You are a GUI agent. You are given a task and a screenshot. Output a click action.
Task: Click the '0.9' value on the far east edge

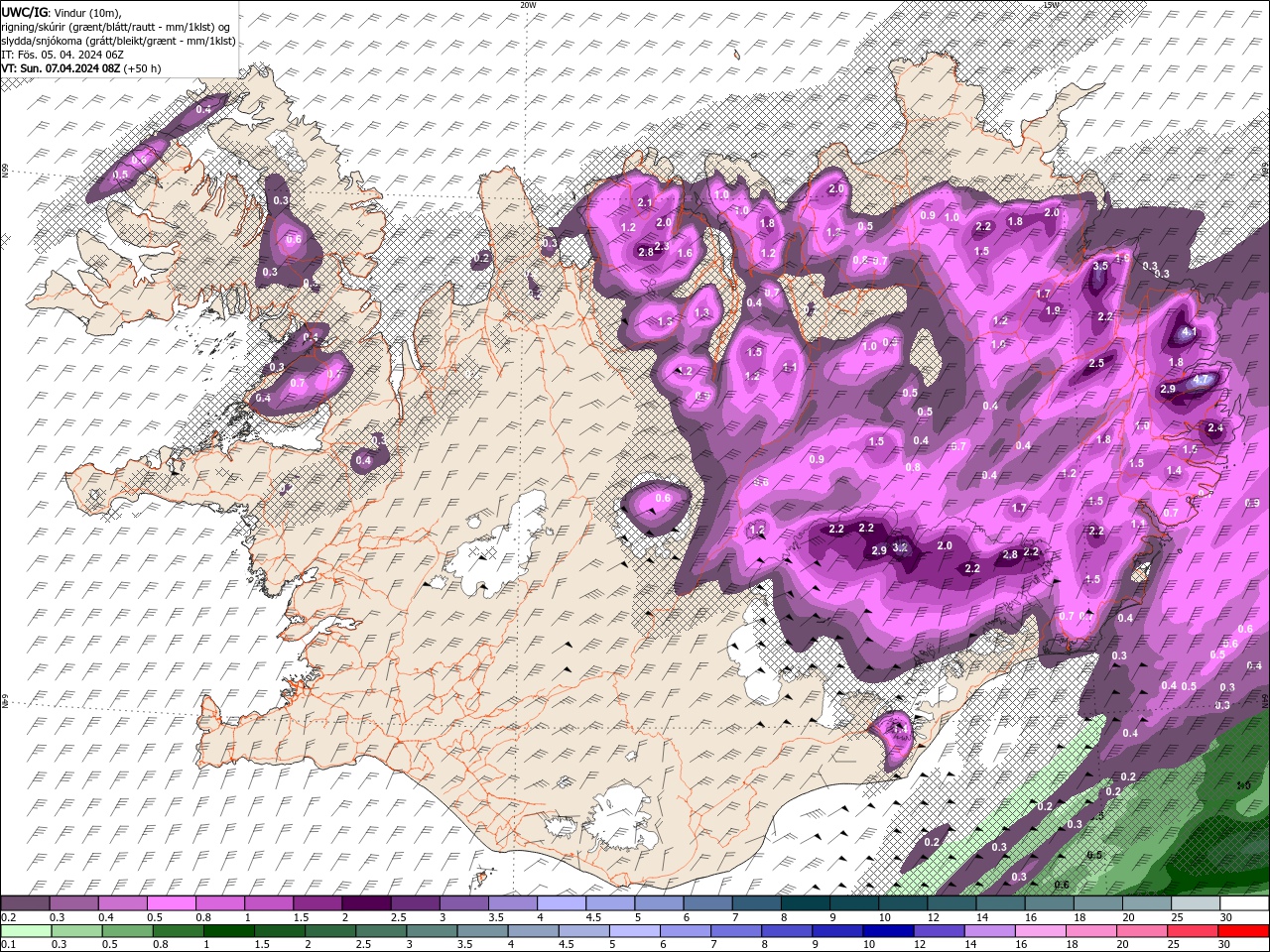[x=1252, y=503]
